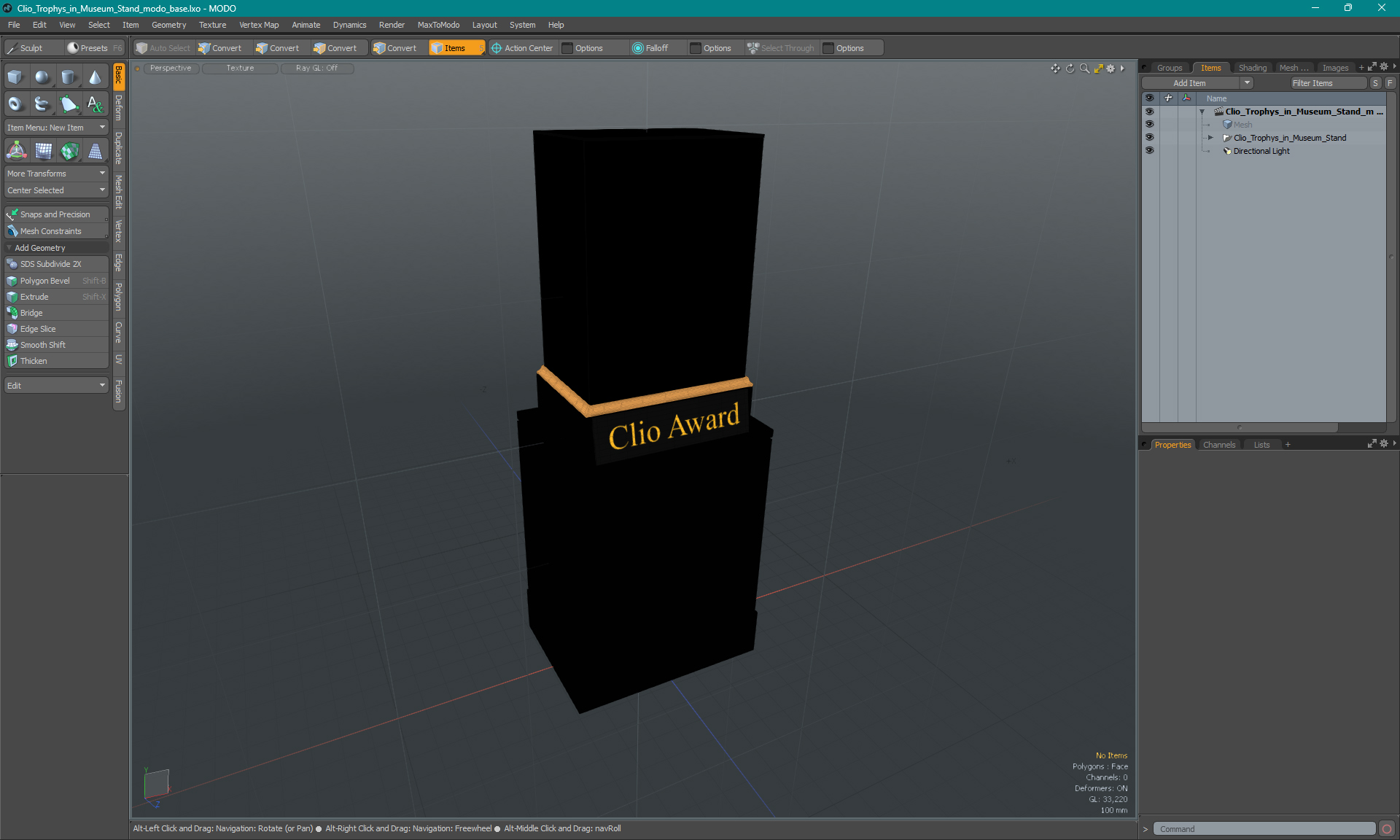Switch to the Shading tab

[x=1253, y=68]
